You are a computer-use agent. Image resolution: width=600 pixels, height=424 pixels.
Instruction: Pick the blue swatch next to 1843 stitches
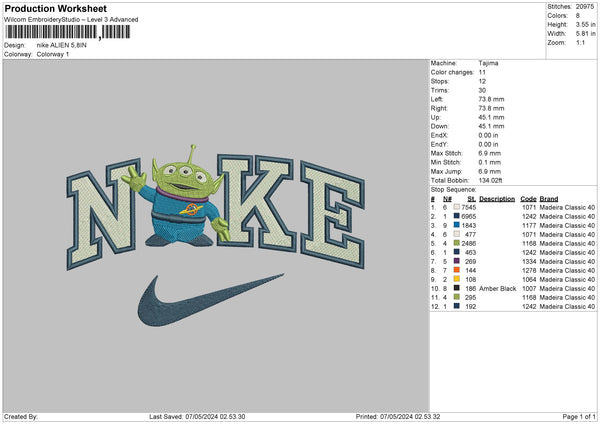[457, 225]
